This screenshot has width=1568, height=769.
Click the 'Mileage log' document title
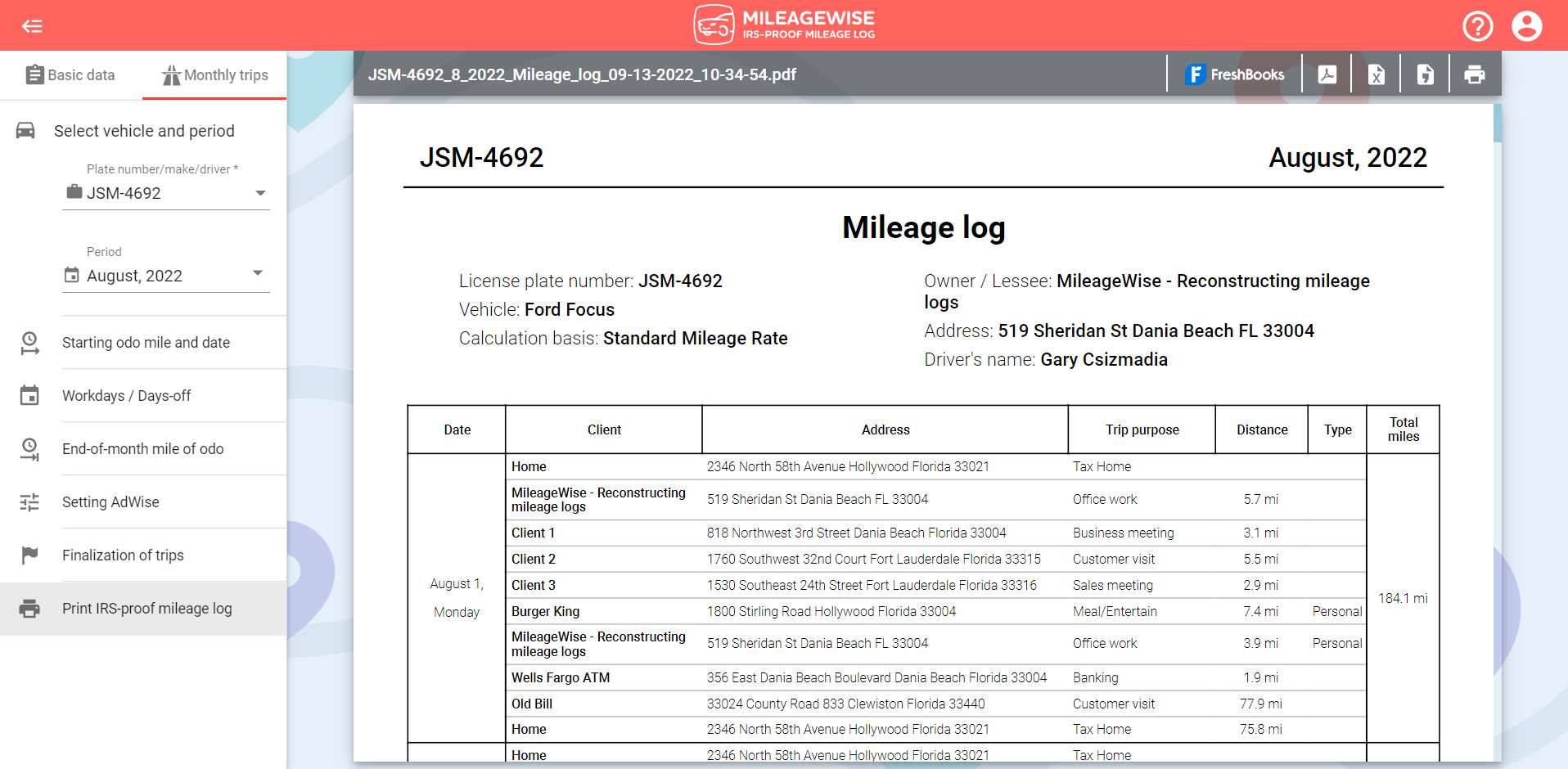click(924, 227)
